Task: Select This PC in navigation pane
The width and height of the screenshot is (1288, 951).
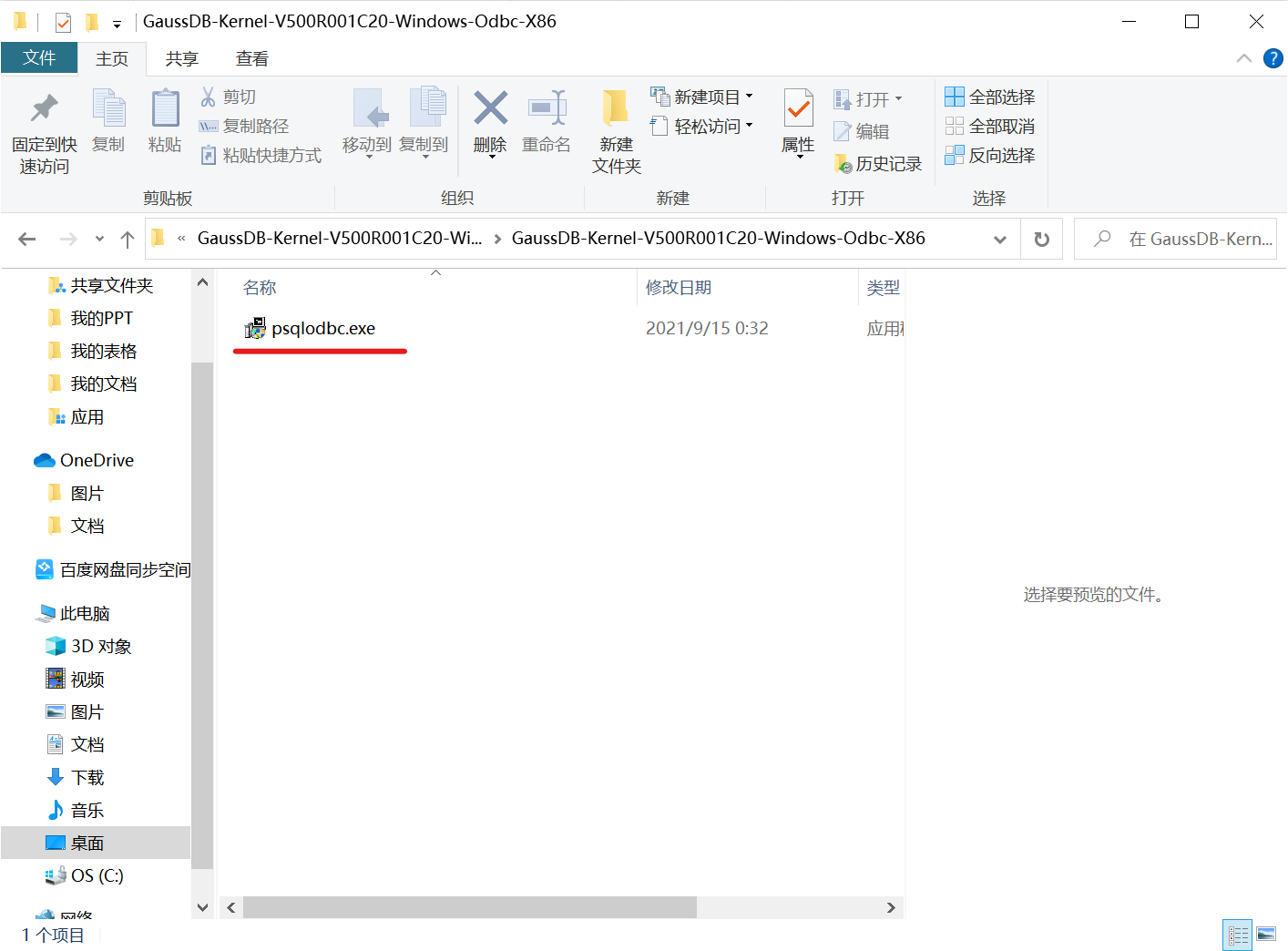Action: point(73,614)
